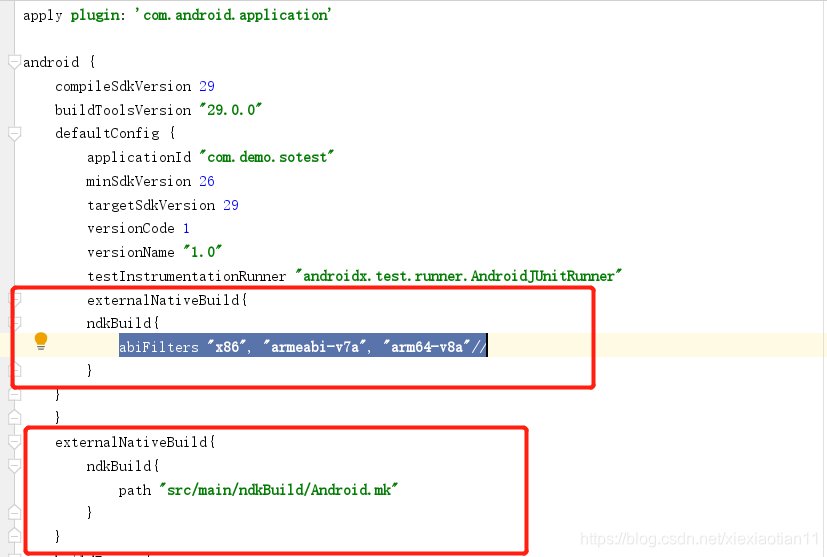Fold the externalNativeBuild block above abiFilters
The width and height of the screenshot is (827, 557).
click(15, 300)
